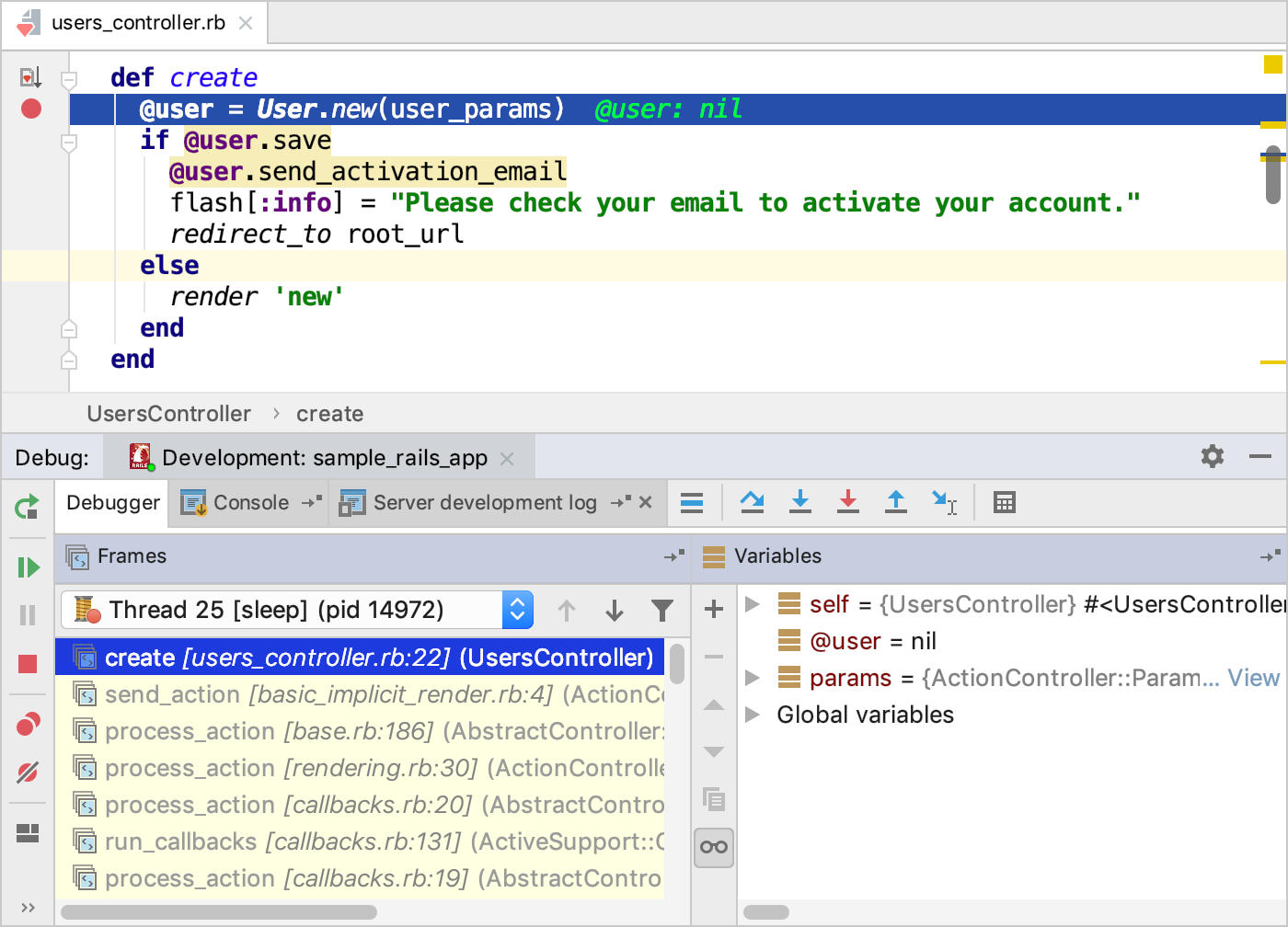Image resolution: width=1288 pixels, height=927 pixels.
Task: Click Run to Cursor icon
Action: point(945,502)
